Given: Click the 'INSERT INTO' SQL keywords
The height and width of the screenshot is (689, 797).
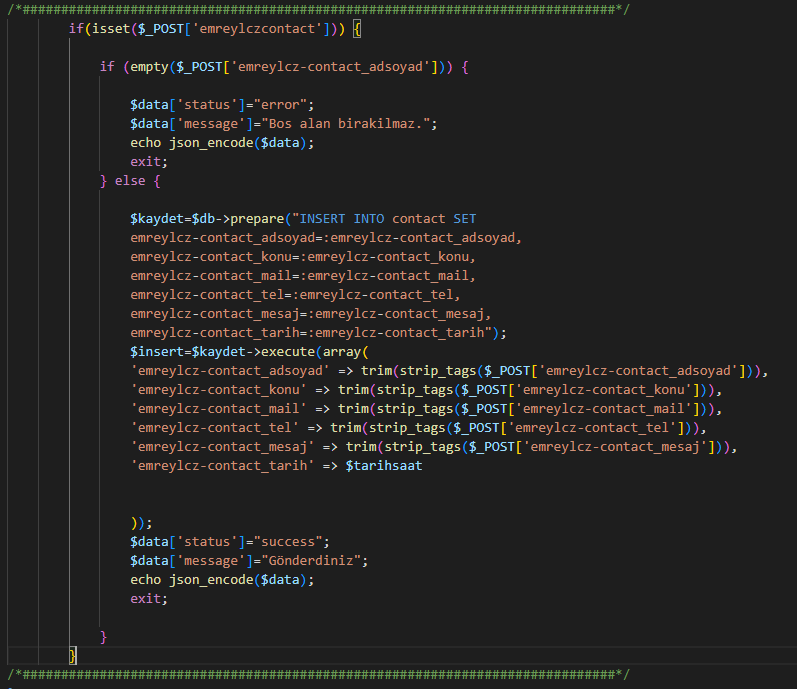Looking at the screenshot, I should 342,219.
